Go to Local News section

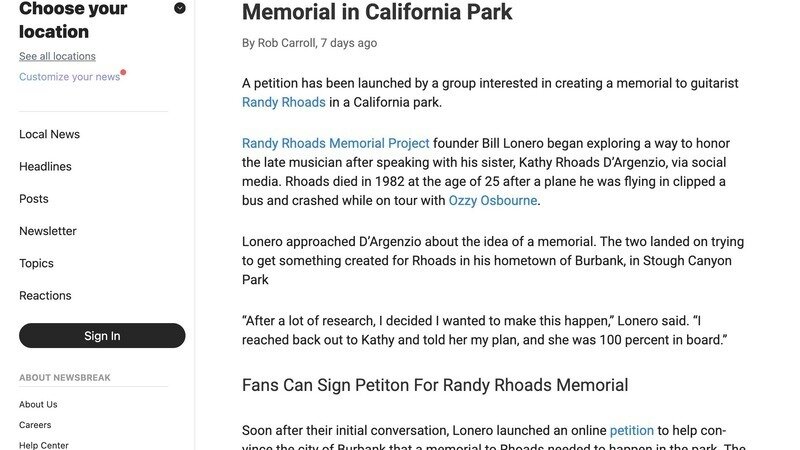(49, 134)
